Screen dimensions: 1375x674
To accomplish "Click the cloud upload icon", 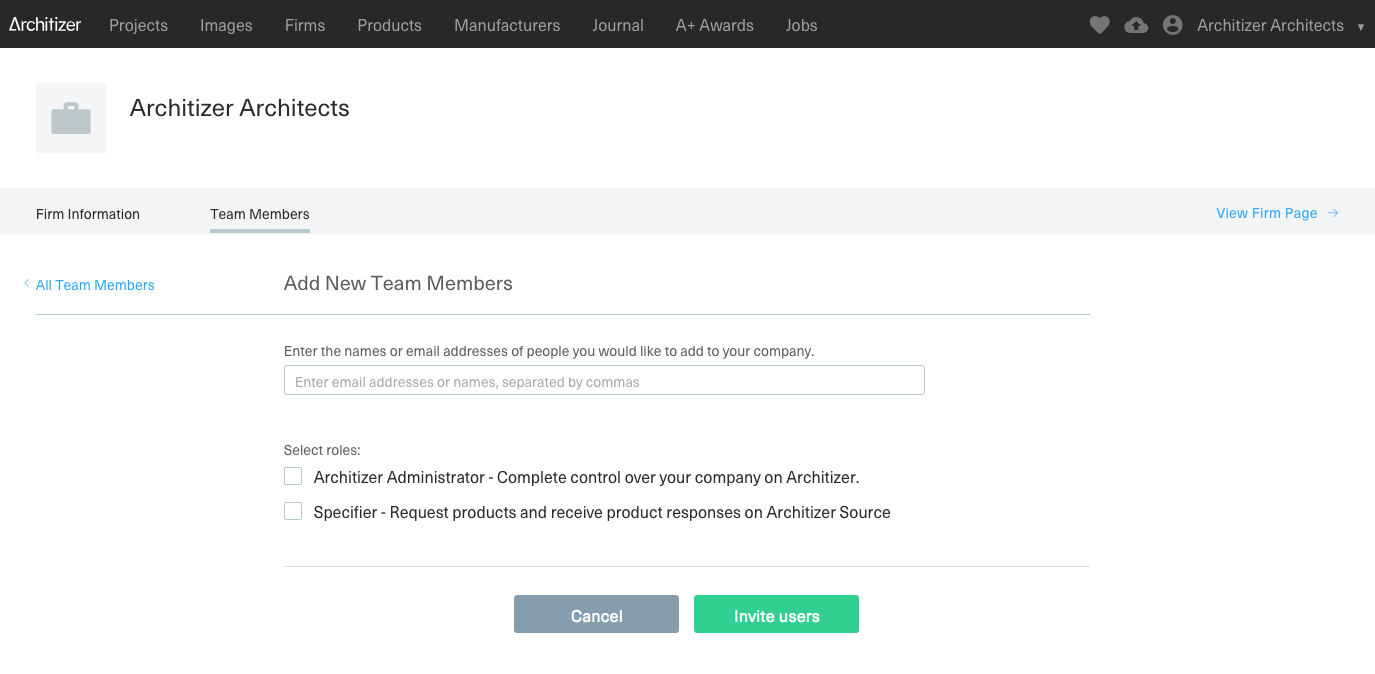I will pos(1136,25).
